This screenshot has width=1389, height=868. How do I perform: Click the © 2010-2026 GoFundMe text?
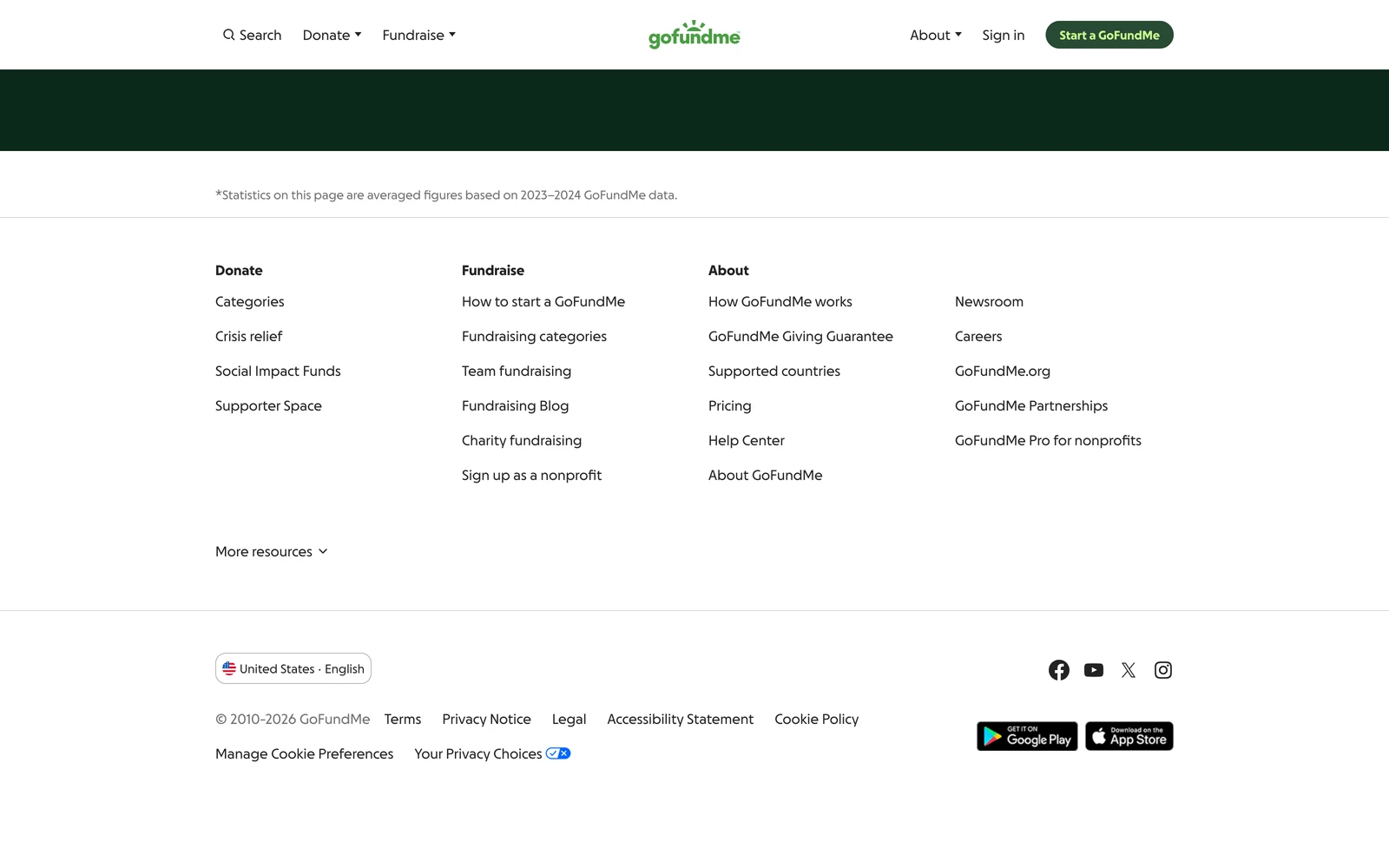(293, 719)
